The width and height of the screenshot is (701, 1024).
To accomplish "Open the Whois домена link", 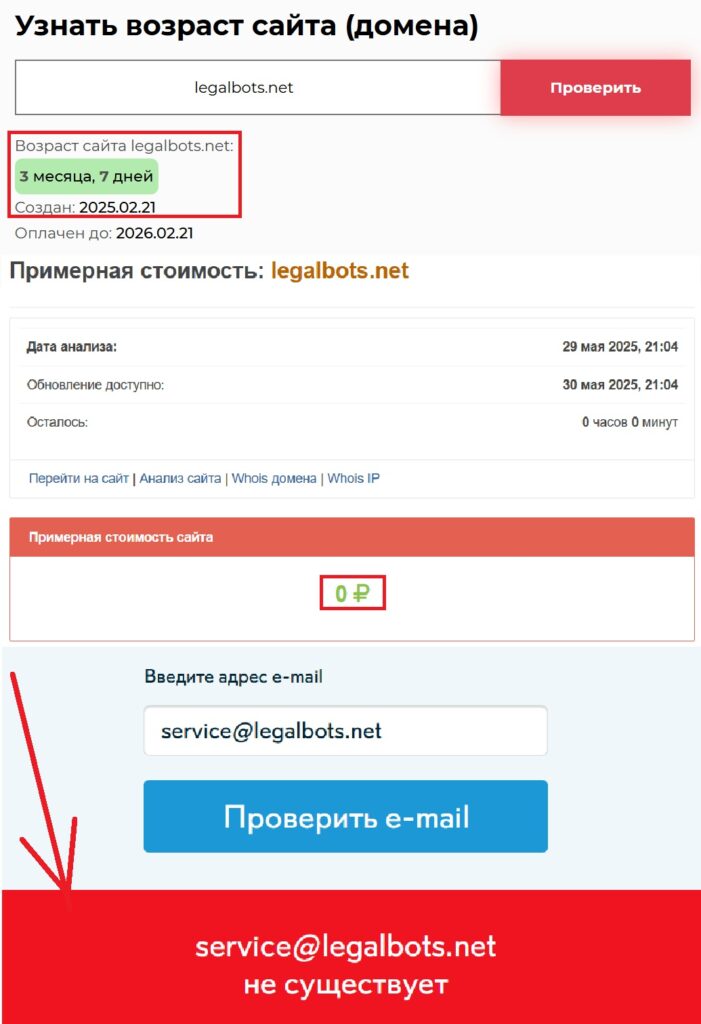I will (274, 478).
